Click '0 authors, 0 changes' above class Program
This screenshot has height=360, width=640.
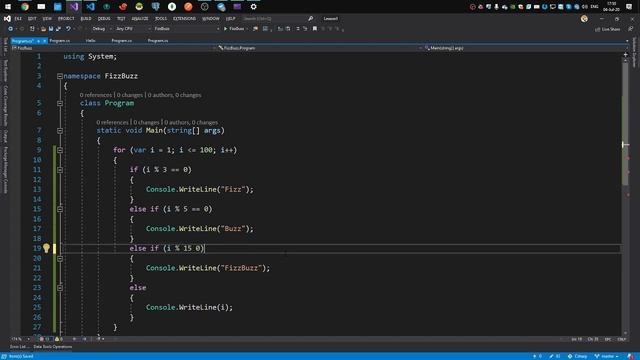coord(174,95)
